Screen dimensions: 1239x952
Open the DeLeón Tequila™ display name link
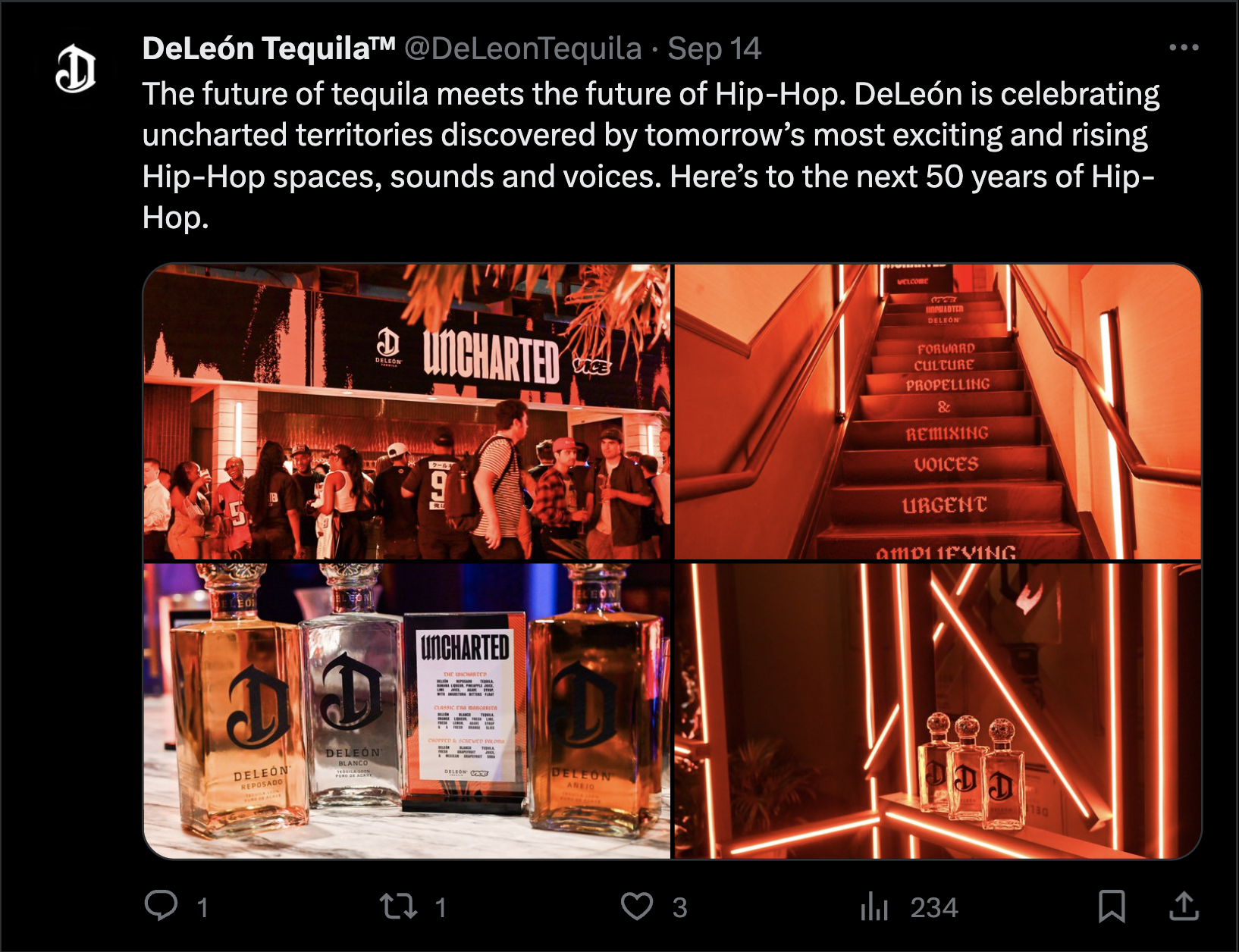click(269, 49)
